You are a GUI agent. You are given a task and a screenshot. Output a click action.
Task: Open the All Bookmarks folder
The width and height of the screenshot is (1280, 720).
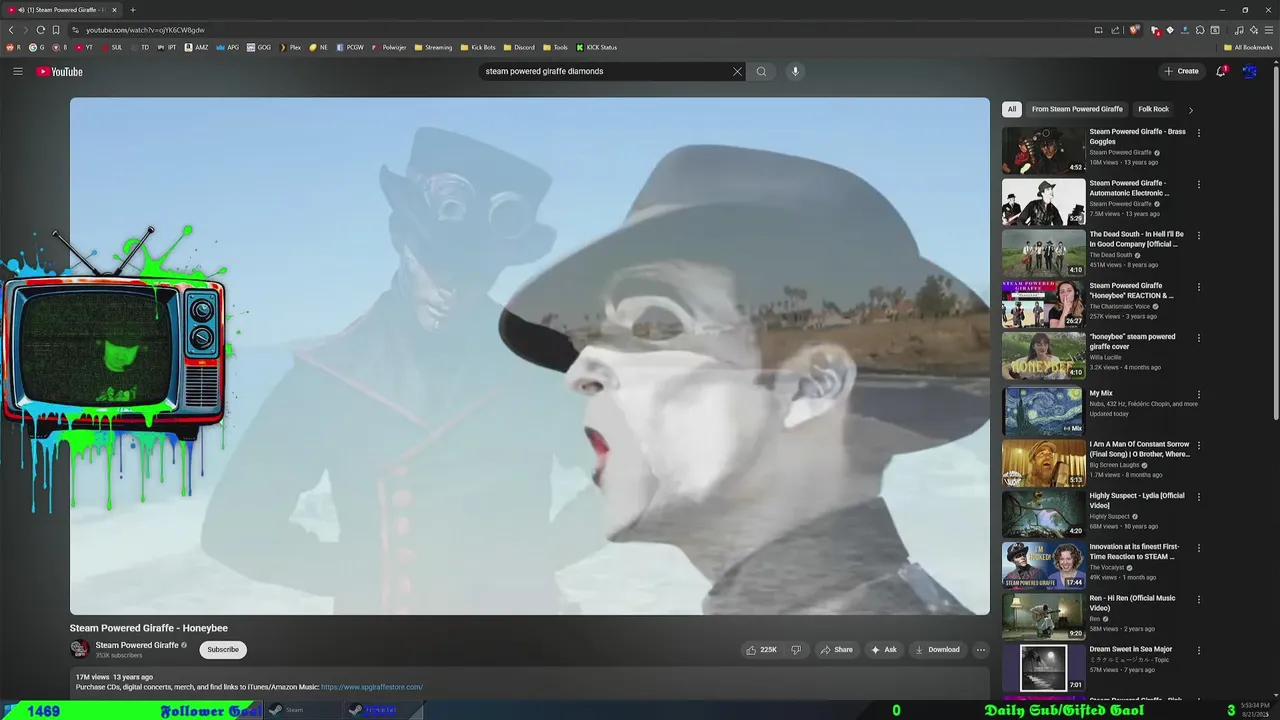click(1248, 47)
